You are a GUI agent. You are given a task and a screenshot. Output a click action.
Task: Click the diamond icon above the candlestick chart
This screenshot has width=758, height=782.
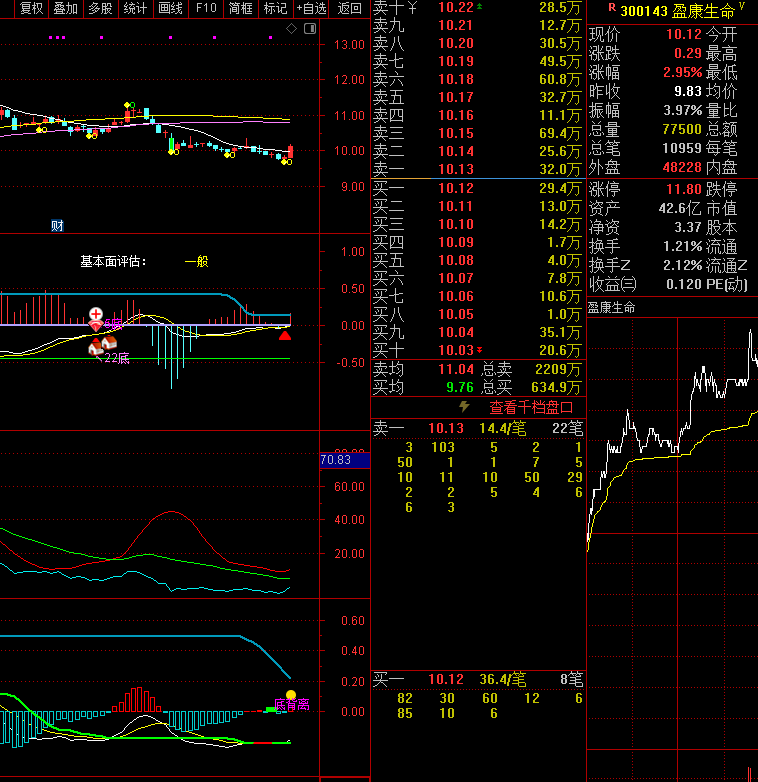pyautogui.click(x=291, y=28)
